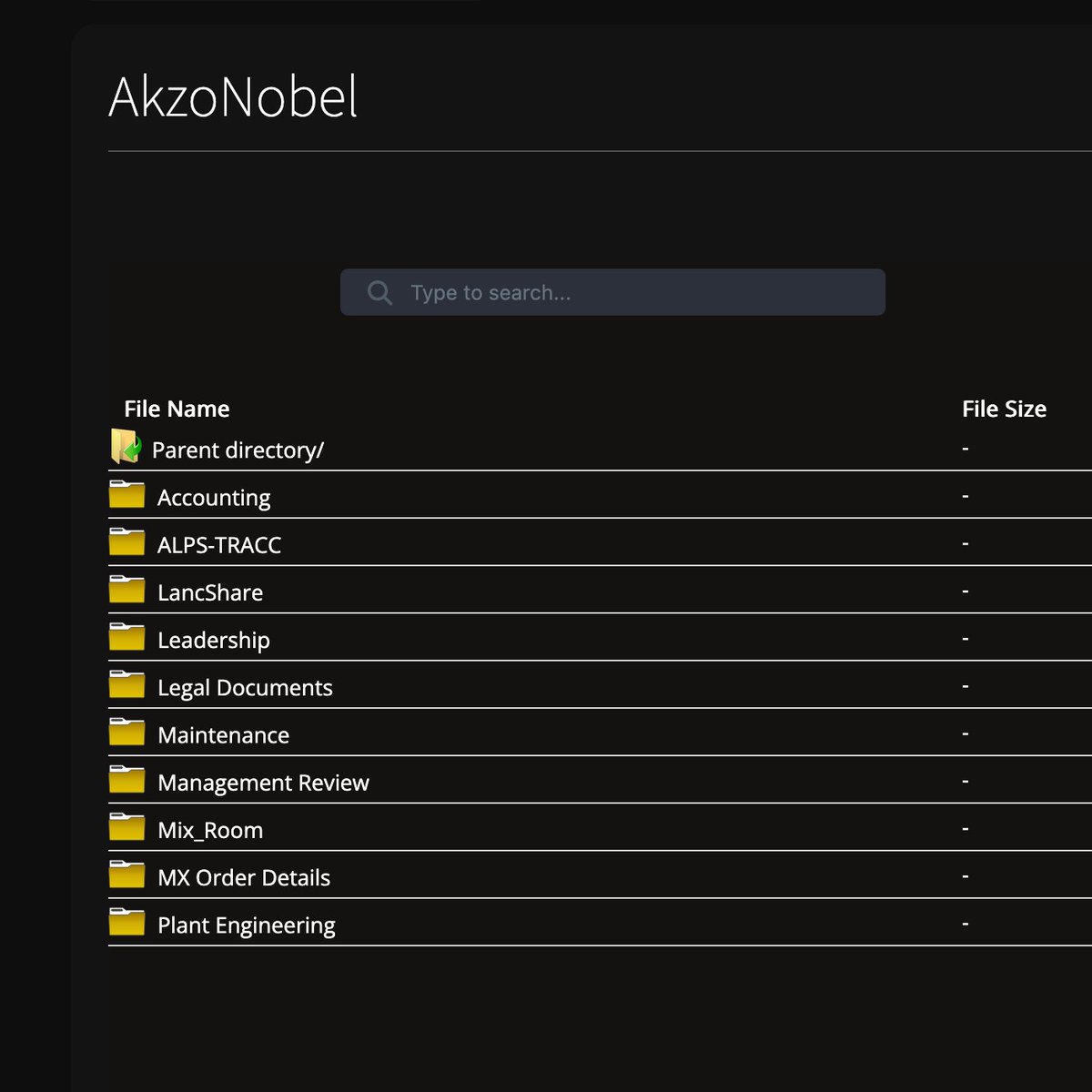Click the Legal Documents folder icon
The image size is (1092, 1092).
coord(126,684)
